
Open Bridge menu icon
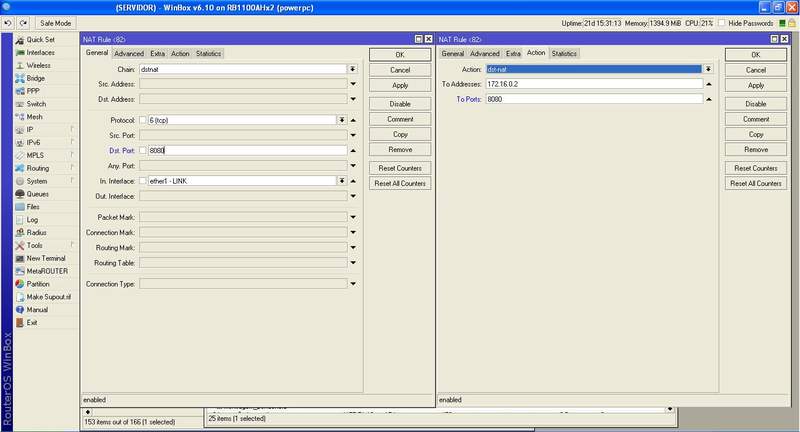point(20,78)
